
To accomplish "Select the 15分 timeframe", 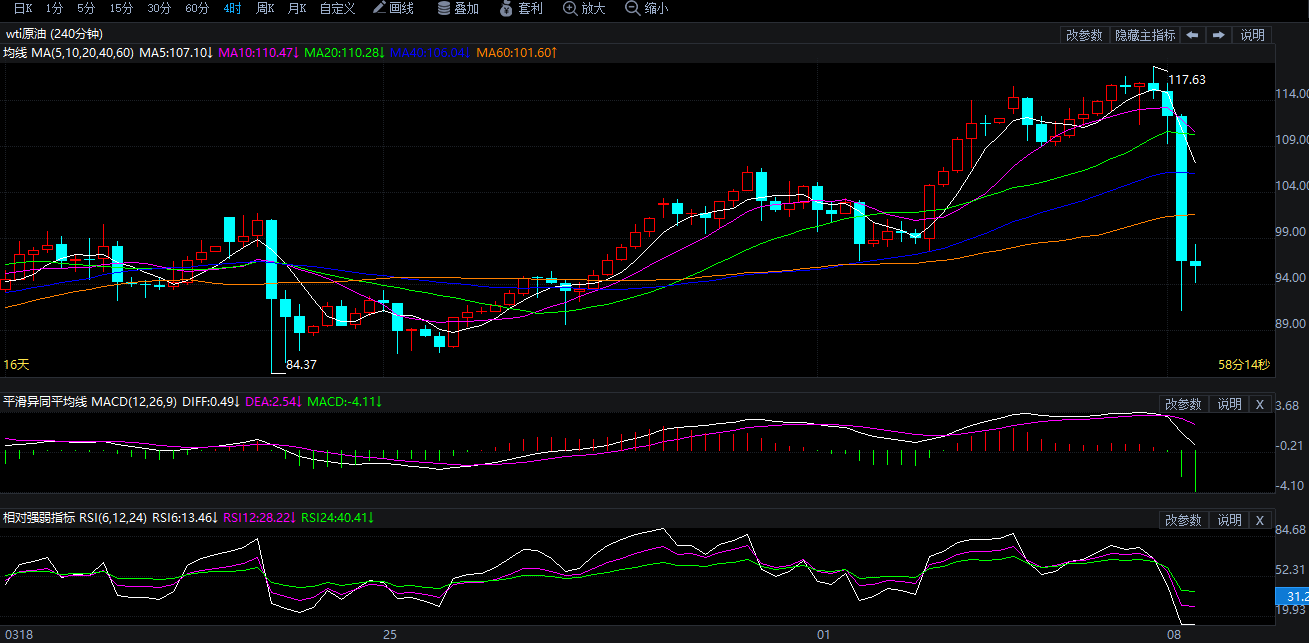I will click(121, 8).
